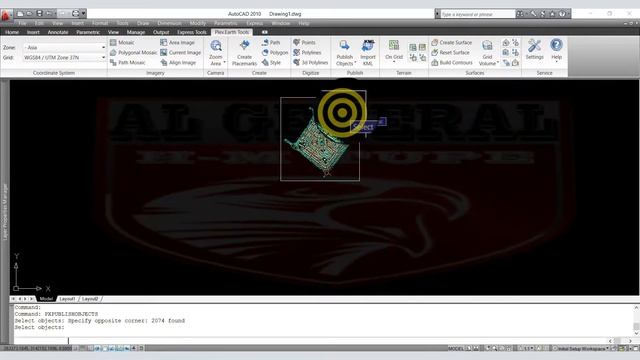
Task: Open the Grid dropdown showing WGS84 / UTM Zone 37N
Action: [x=64, y=58]
